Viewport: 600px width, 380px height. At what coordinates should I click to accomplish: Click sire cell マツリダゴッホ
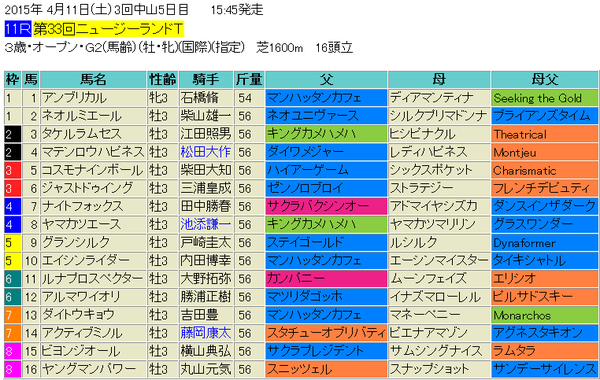tap(326, 297)
